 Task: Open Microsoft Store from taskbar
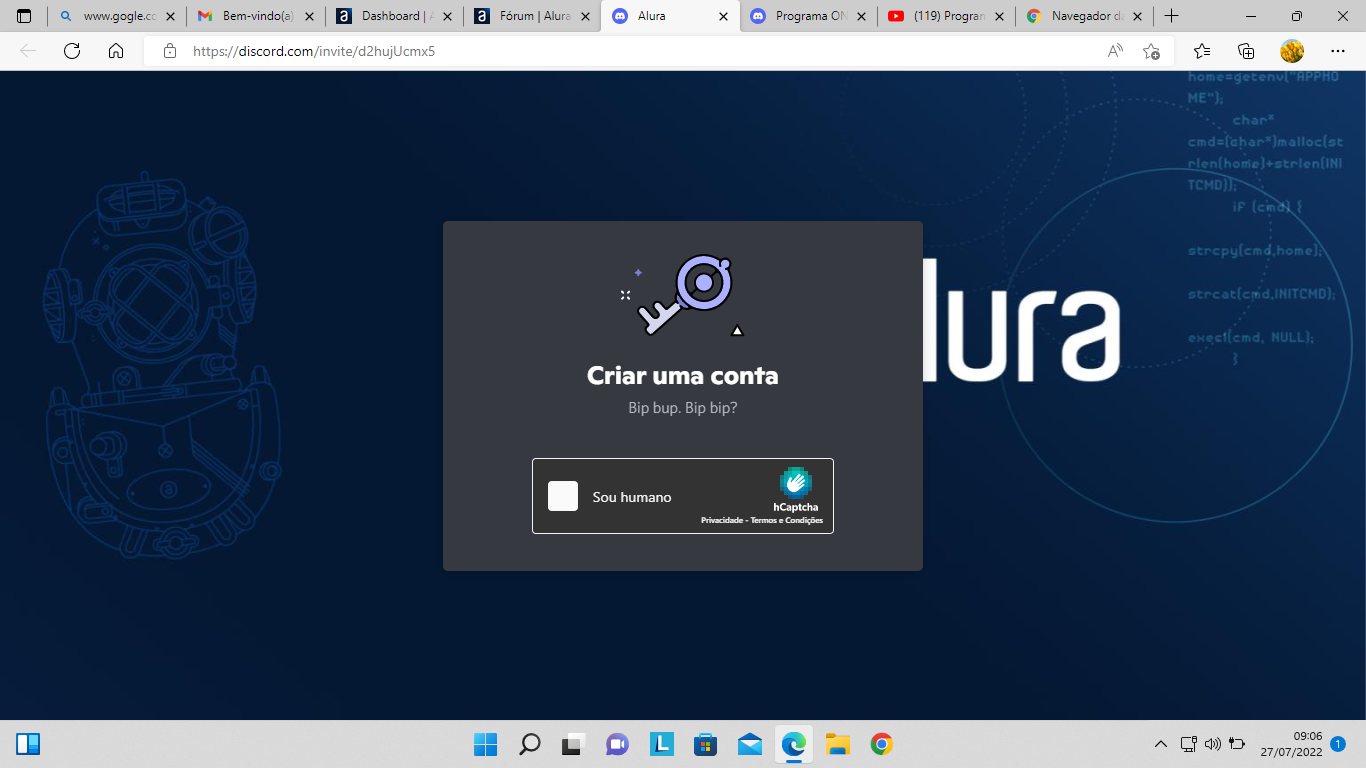click(705, 744)
